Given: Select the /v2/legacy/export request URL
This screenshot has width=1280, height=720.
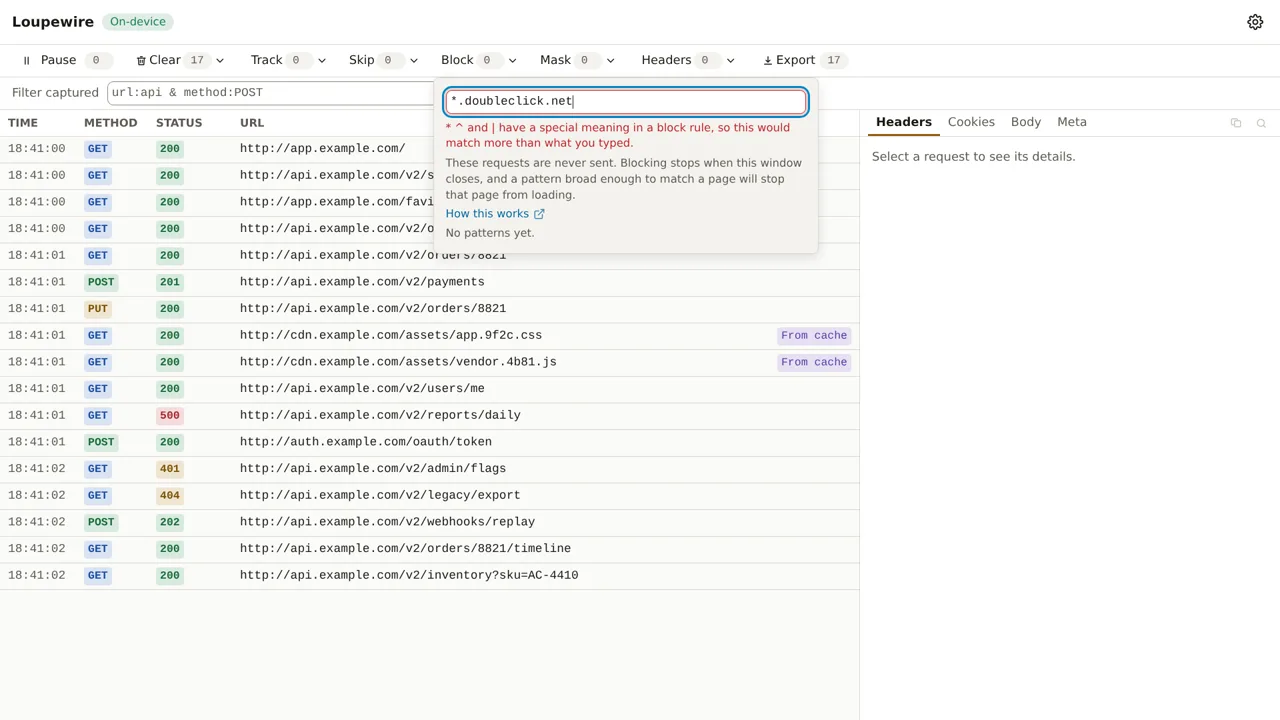Looking at the screenshot, I should (x=380, y=495).
